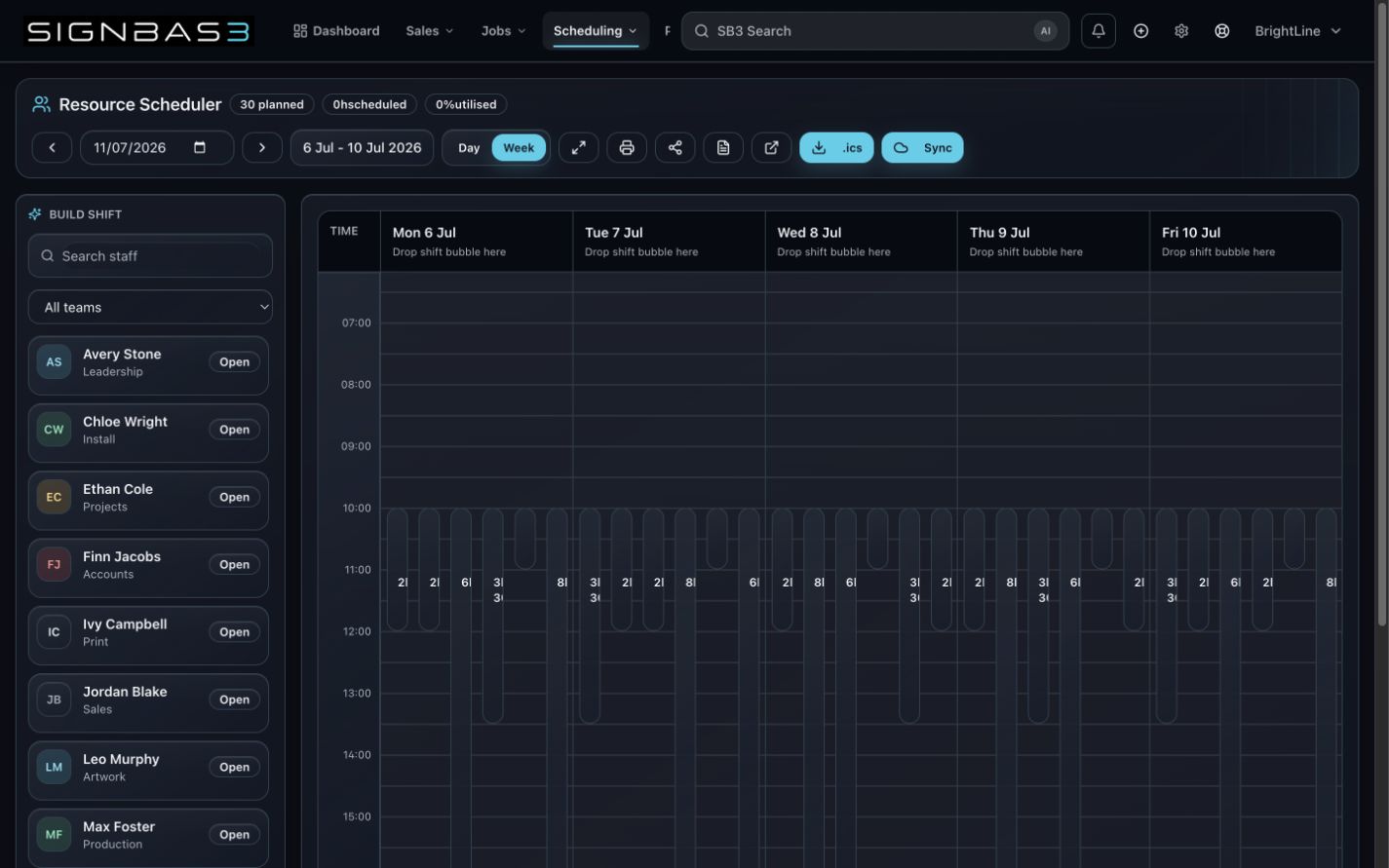Open Chloe Wright's shift
This screenshot has height=868, width=1389.
pos(234,429)
